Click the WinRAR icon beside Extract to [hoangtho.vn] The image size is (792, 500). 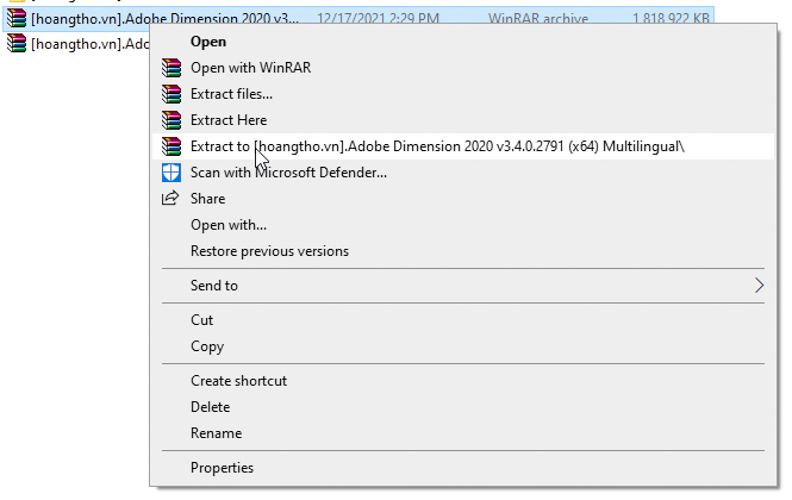click(x=171, y=146)
